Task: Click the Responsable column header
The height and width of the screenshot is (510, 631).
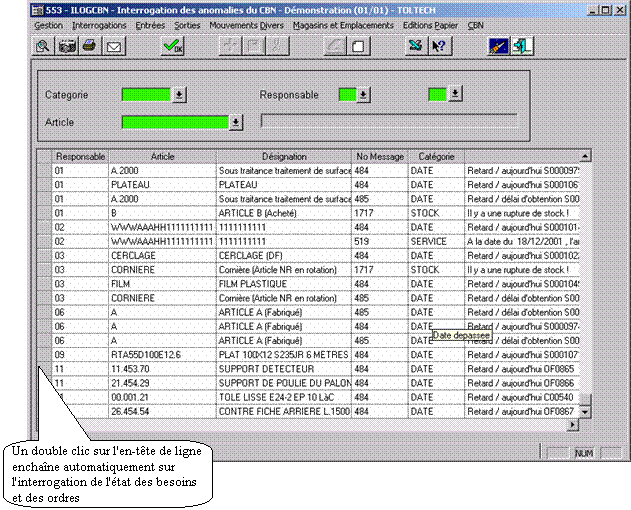Action: click(x=80, y=157)
